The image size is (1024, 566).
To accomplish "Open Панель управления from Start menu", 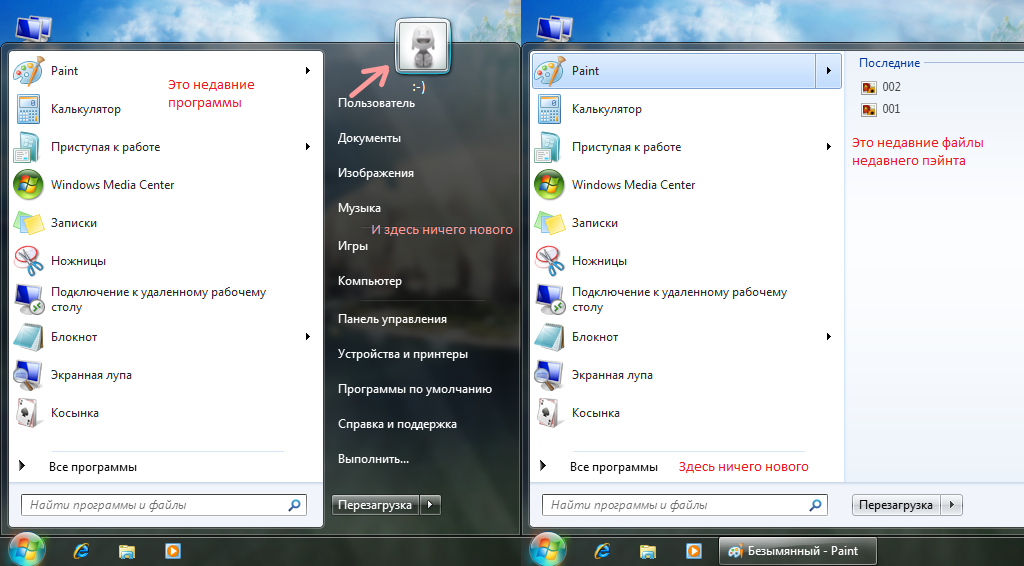I will (392, 319).
